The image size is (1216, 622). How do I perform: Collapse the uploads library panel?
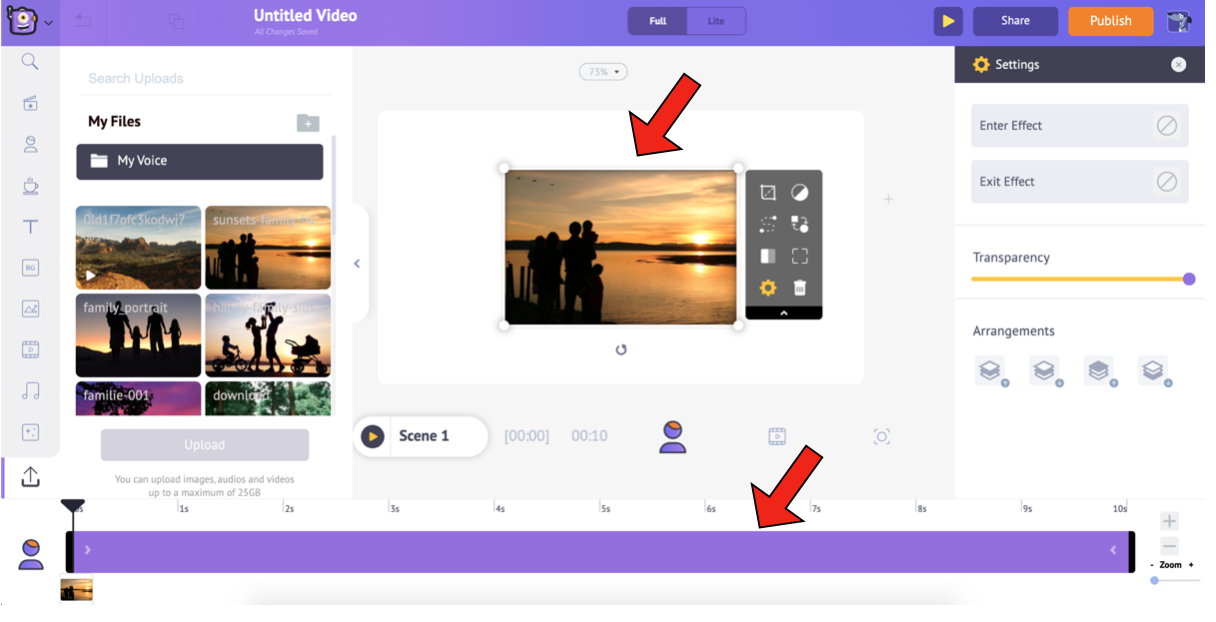click(357, 264)
